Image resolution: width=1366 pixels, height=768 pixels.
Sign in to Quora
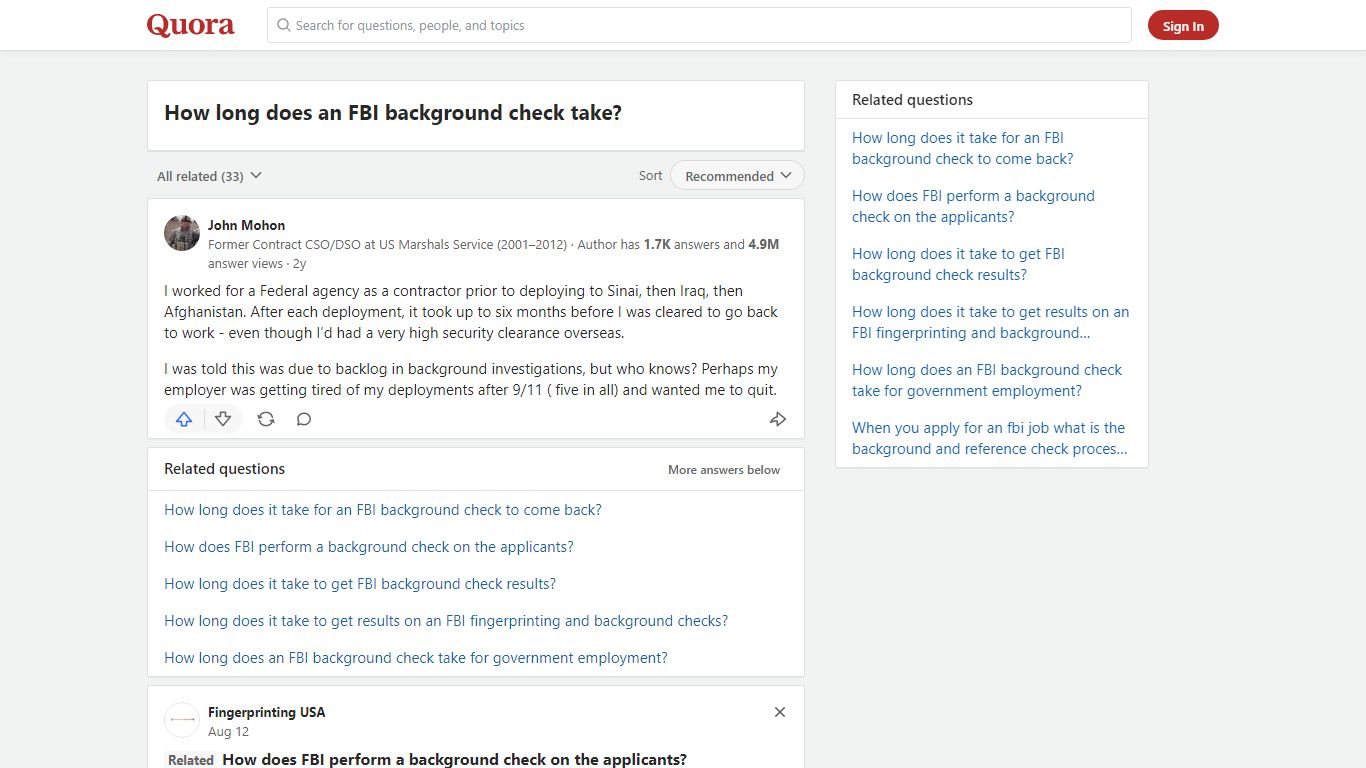[x=1183, y=26]
